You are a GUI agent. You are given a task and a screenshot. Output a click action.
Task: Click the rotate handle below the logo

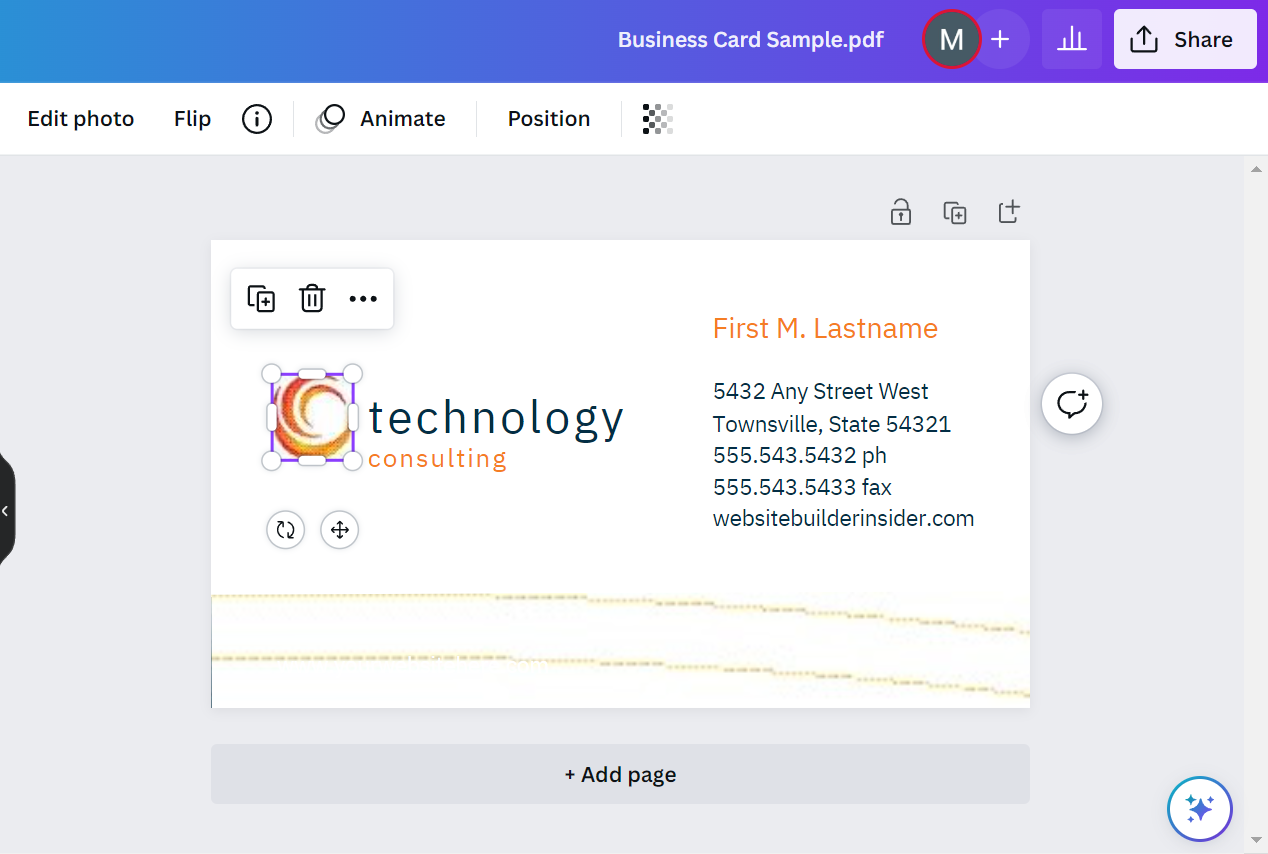[286, 530]
